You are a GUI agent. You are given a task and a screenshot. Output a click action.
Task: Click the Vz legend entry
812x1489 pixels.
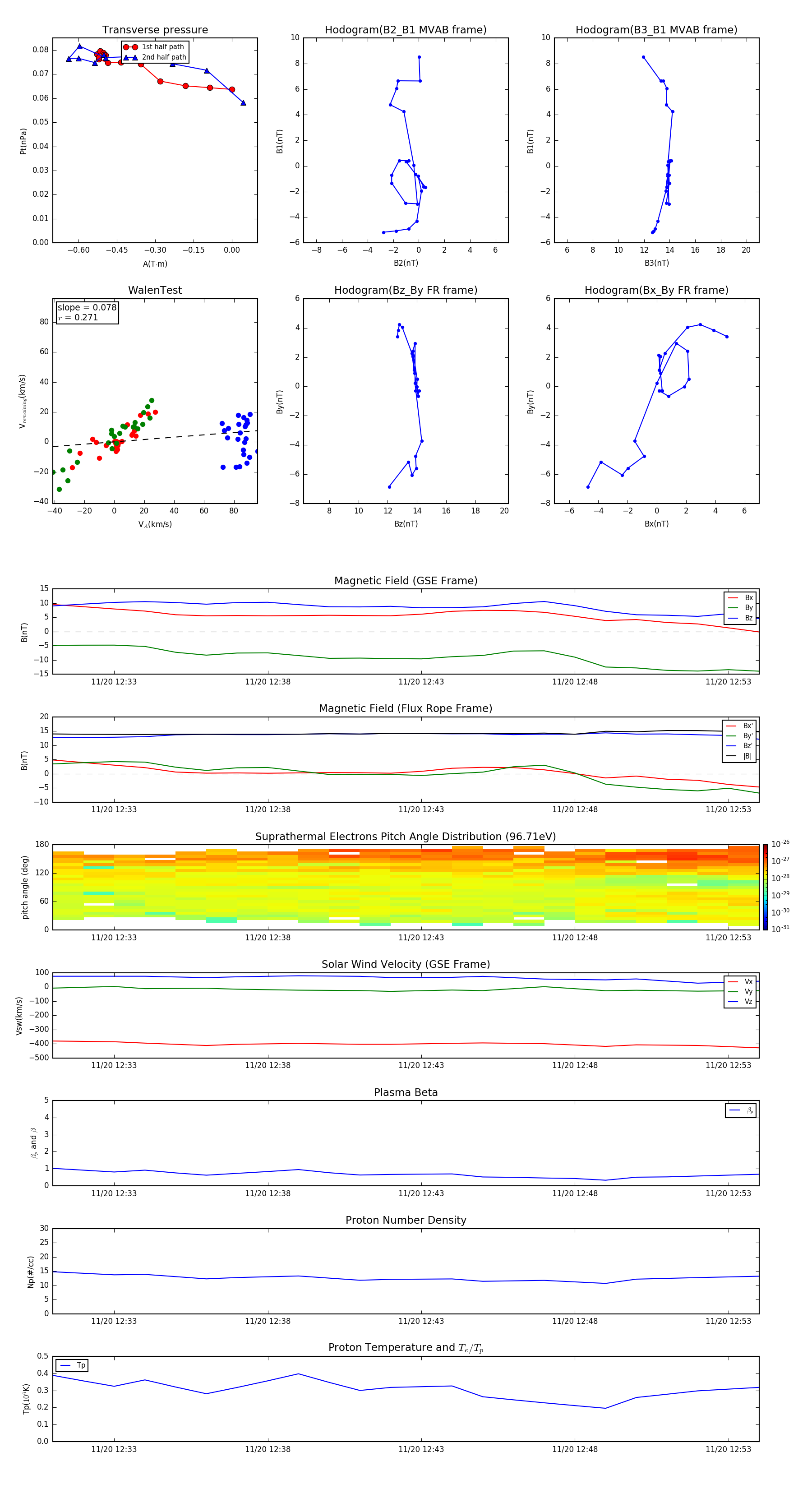click(740, 1002)
